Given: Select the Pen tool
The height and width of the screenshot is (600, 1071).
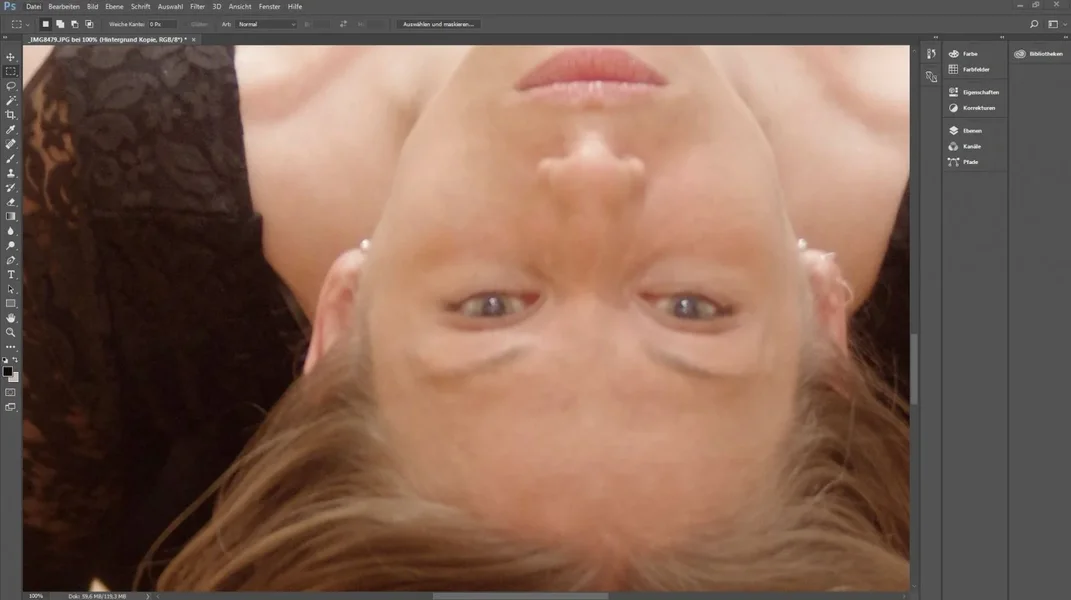Looking at the screenshot, I should tap(10, 260).
